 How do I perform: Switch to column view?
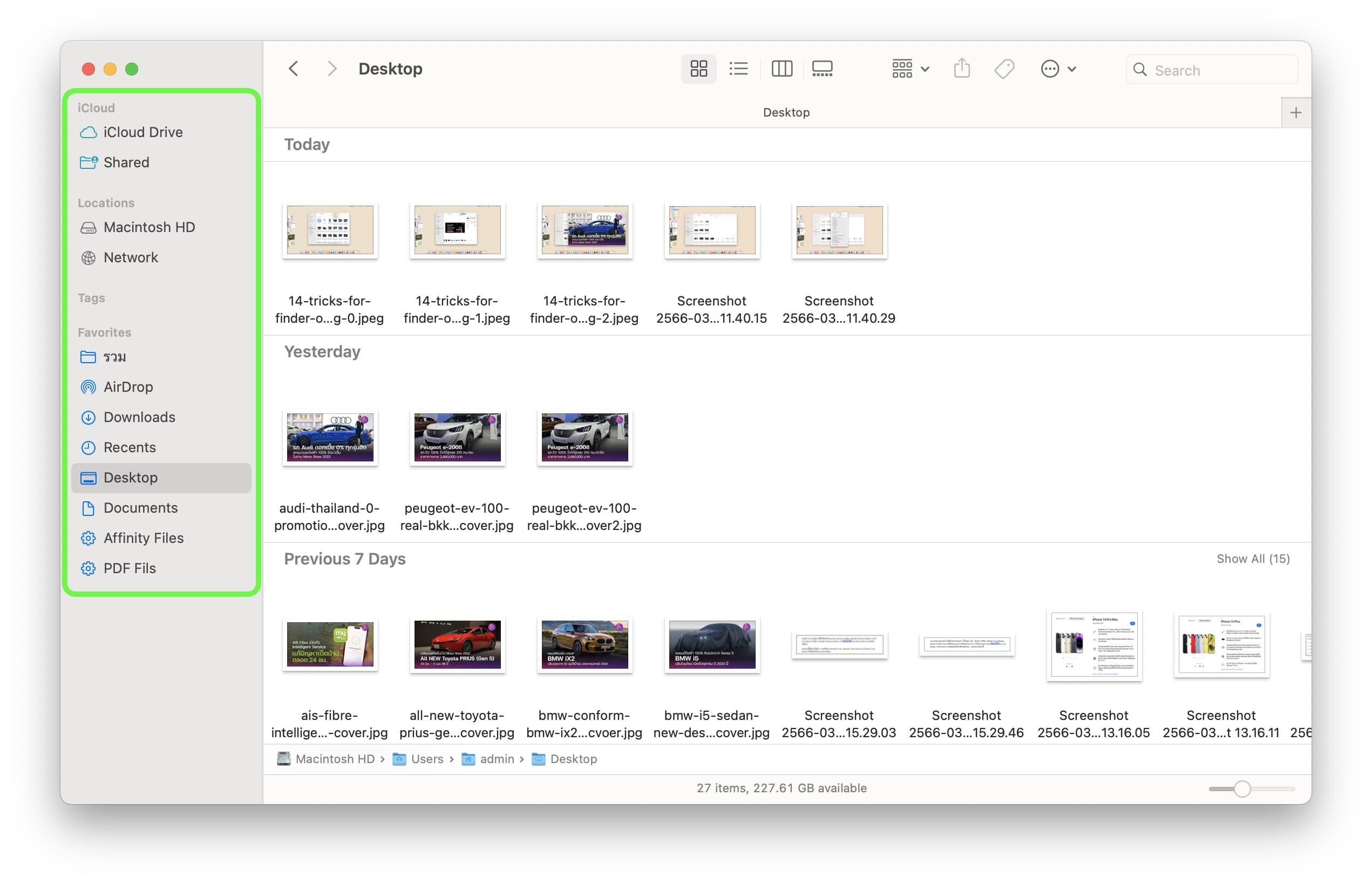[782, 69]
